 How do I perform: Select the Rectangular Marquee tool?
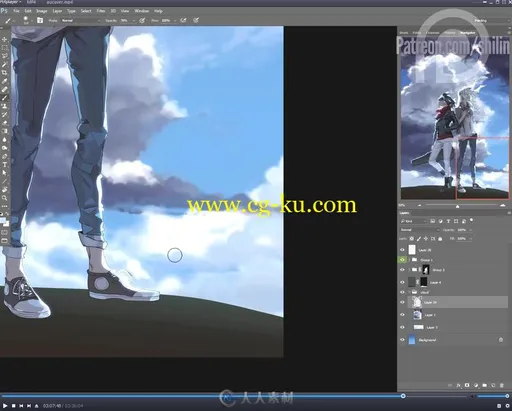point(5,48)
